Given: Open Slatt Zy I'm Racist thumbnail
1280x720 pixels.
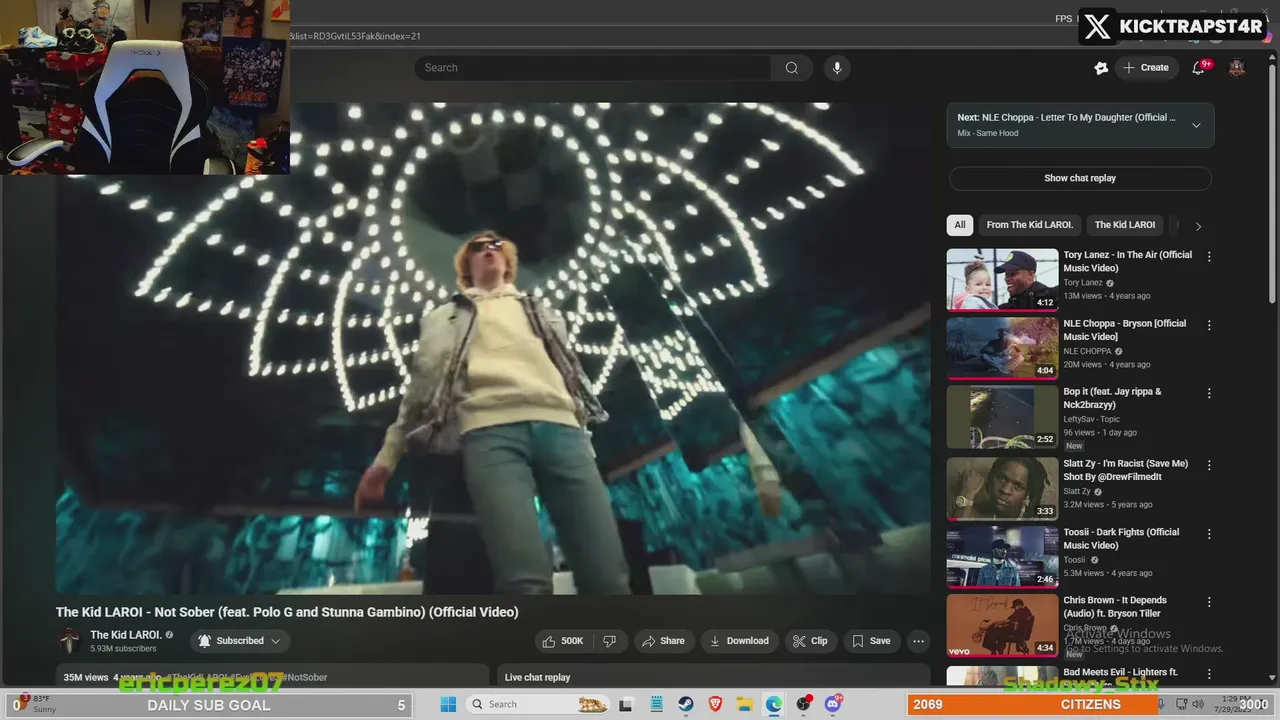Looking at the screenshot, I should pyautogui.click(x=1002, y=489).
